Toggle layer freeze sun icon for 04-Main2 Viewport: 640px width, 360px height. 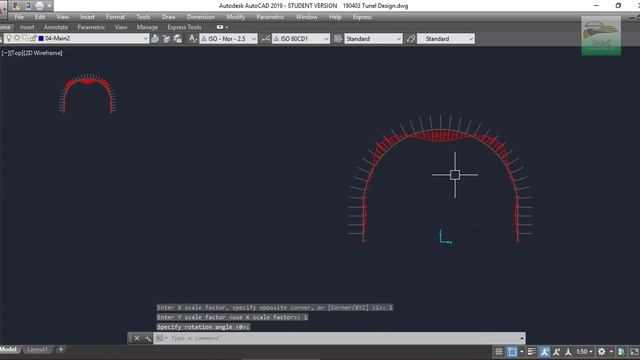(17, 38)
